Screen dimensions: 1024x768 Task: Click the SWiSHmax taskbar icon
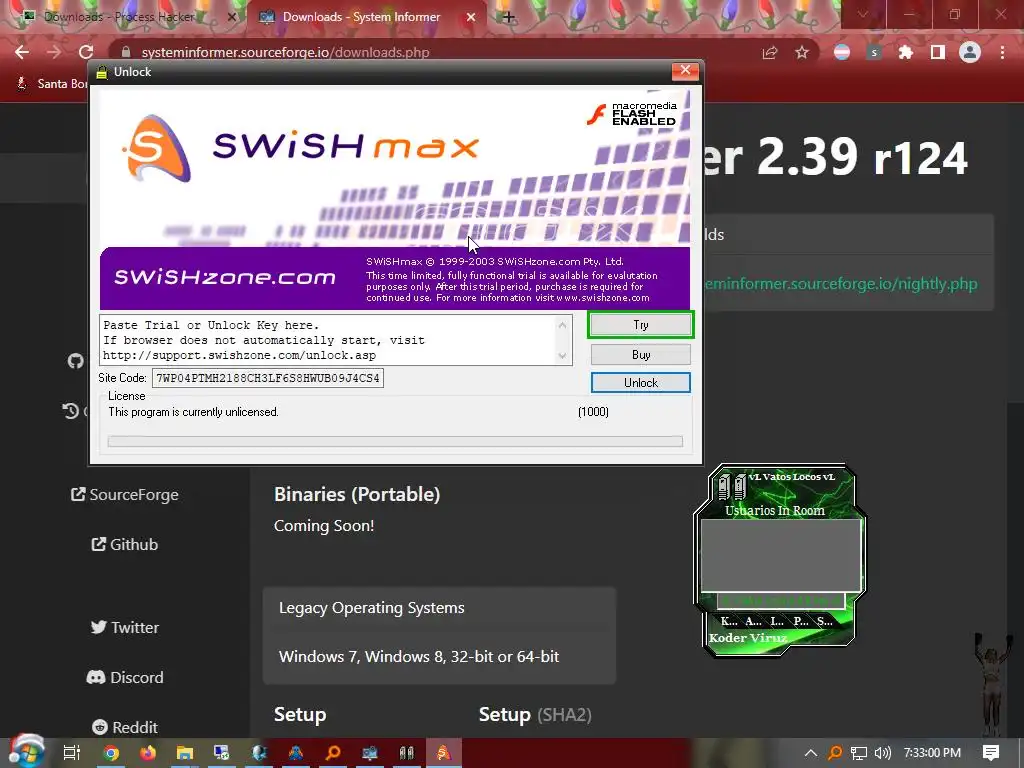coord(444,753)
